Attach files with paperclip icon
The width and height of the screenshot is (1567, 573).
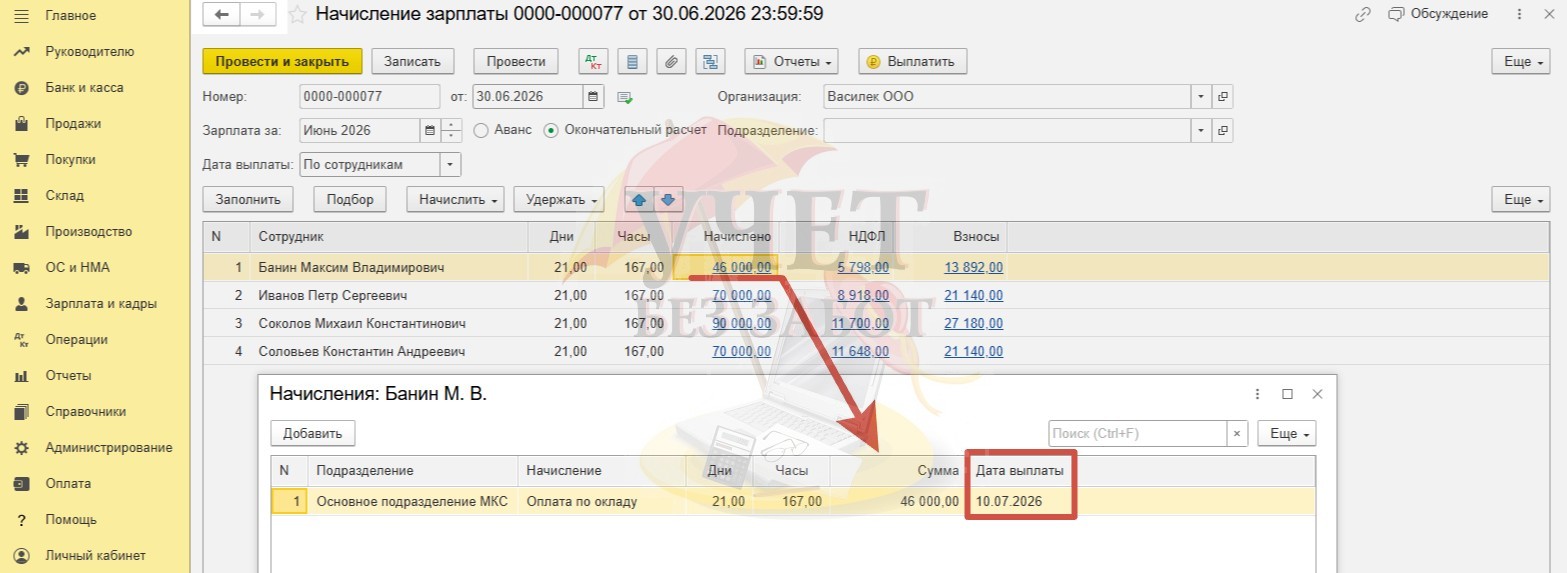point(671,61)
